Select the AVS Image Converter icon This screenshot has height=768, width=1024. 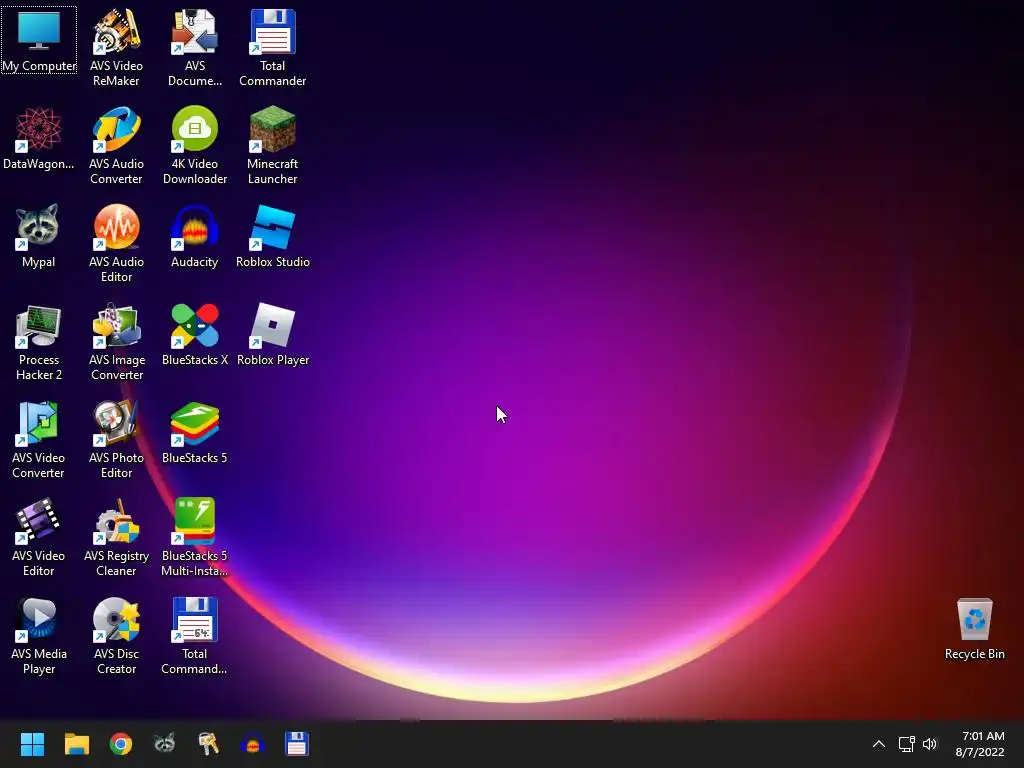[x=116, y=342]
